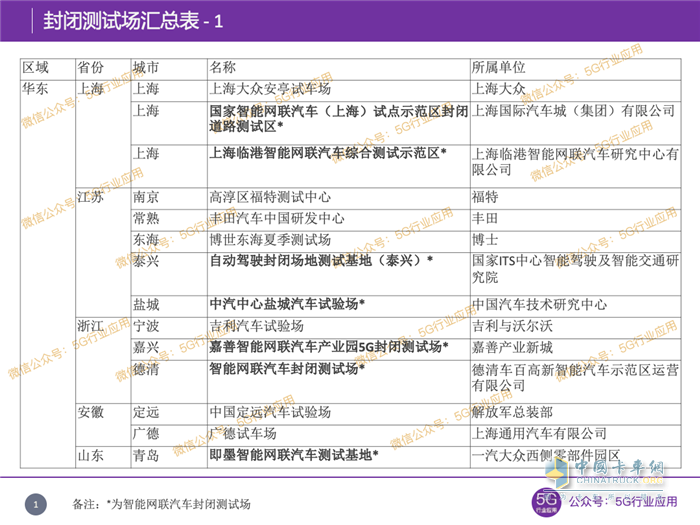Select the 上海大众 owner cell
700x525 pixels.
(575, 91)
